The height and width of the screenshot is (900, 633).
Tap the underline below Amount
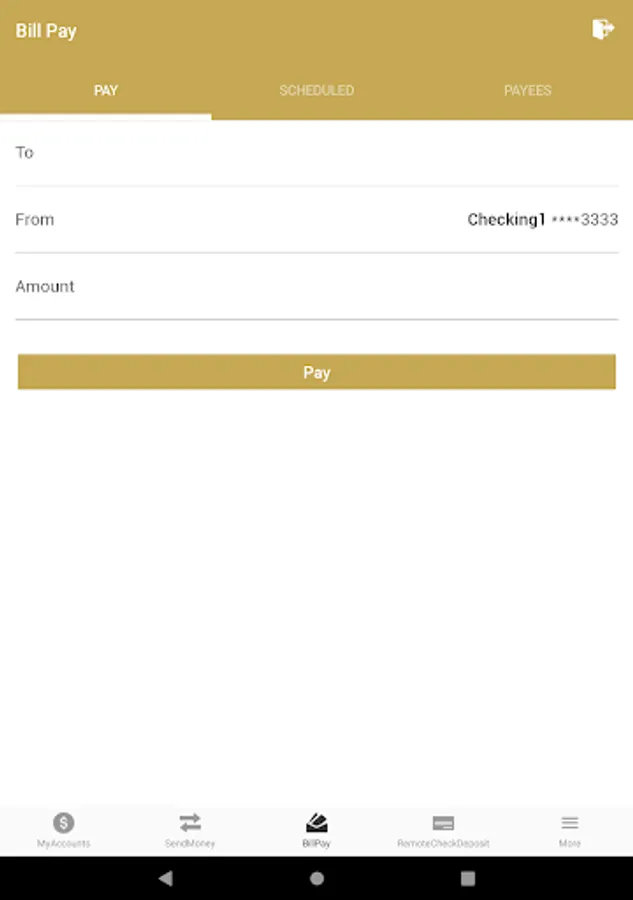(316, 320)
